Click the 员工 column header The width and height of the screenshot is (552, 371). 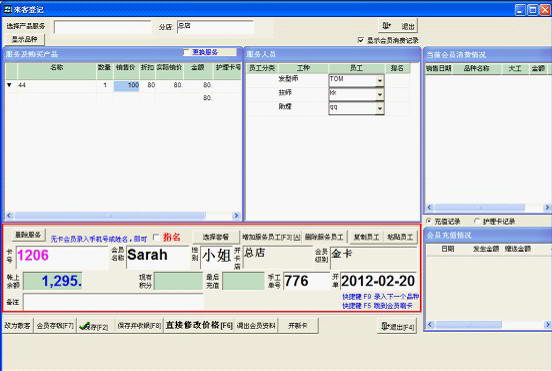356,68
